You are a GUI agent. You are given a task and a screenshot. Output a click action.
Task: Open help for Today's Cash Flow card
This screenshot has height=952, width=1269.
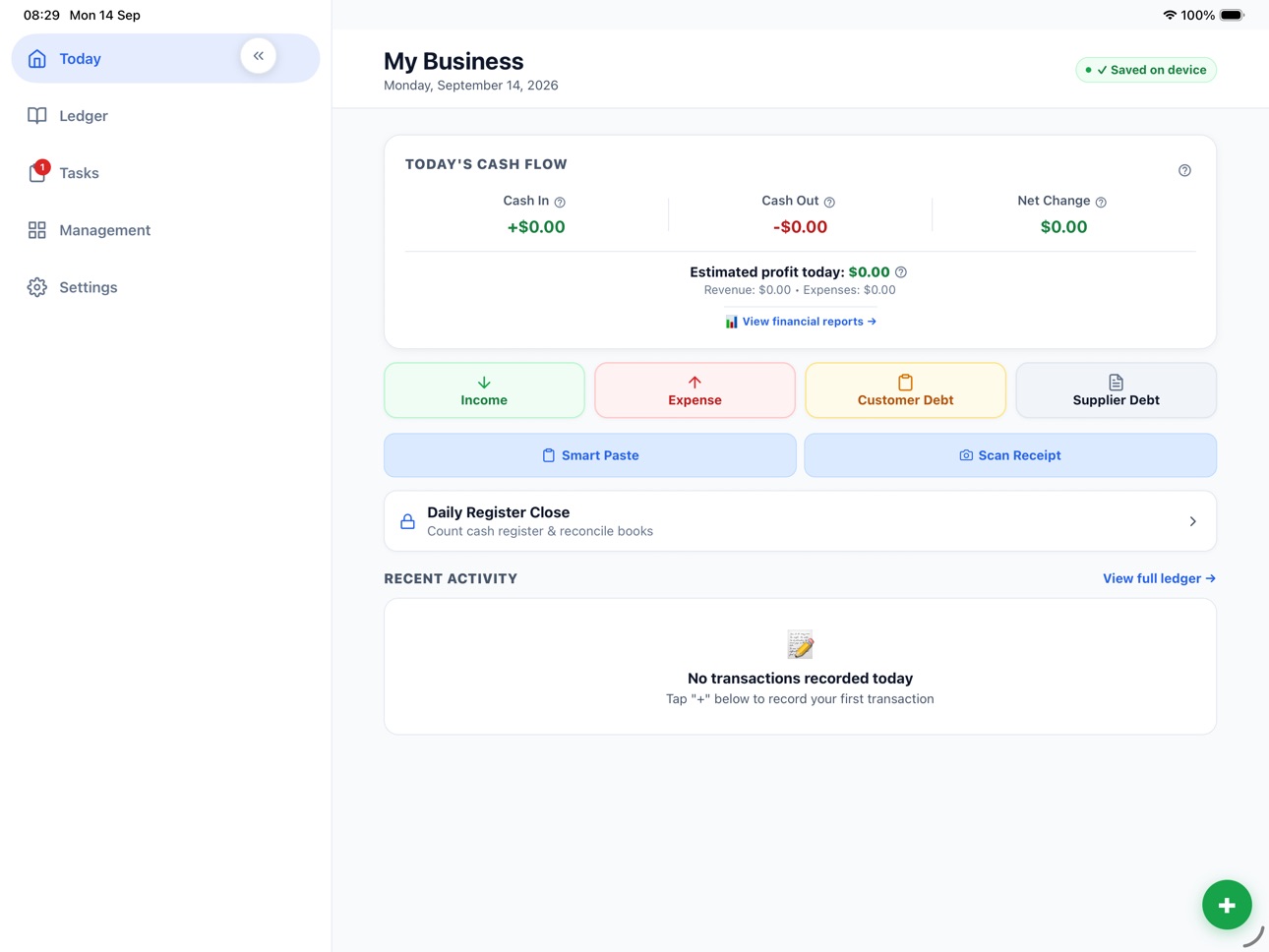[1184, 170]
